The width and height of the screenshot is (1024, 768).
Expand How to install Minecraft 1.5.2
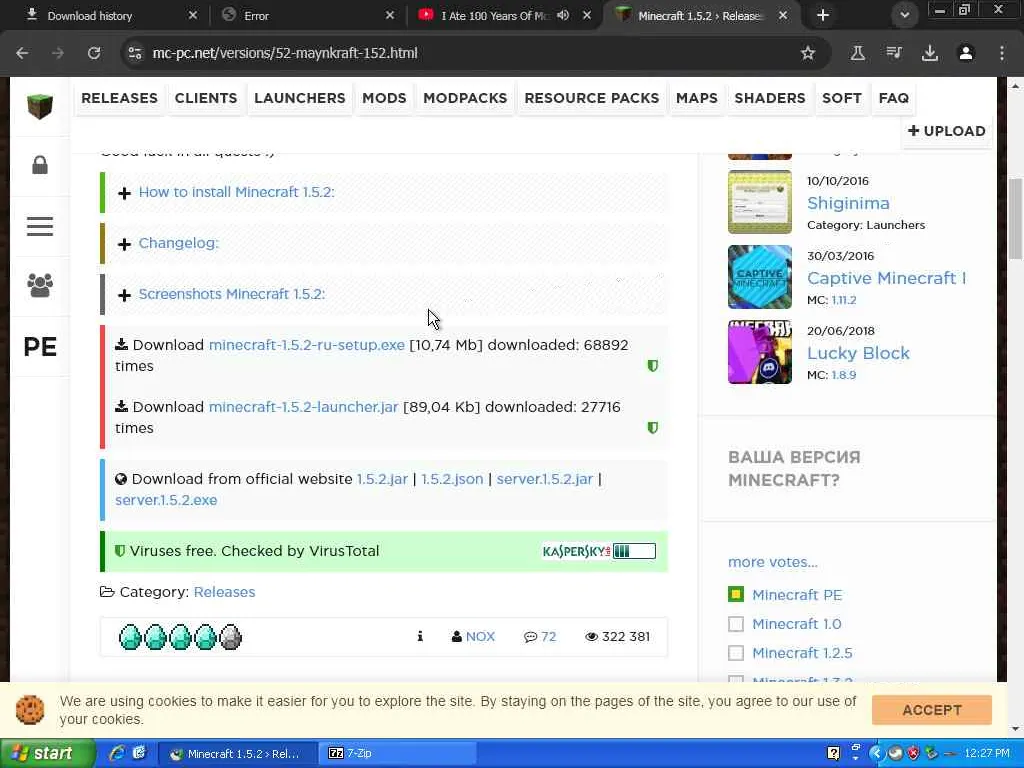[236, 192]
